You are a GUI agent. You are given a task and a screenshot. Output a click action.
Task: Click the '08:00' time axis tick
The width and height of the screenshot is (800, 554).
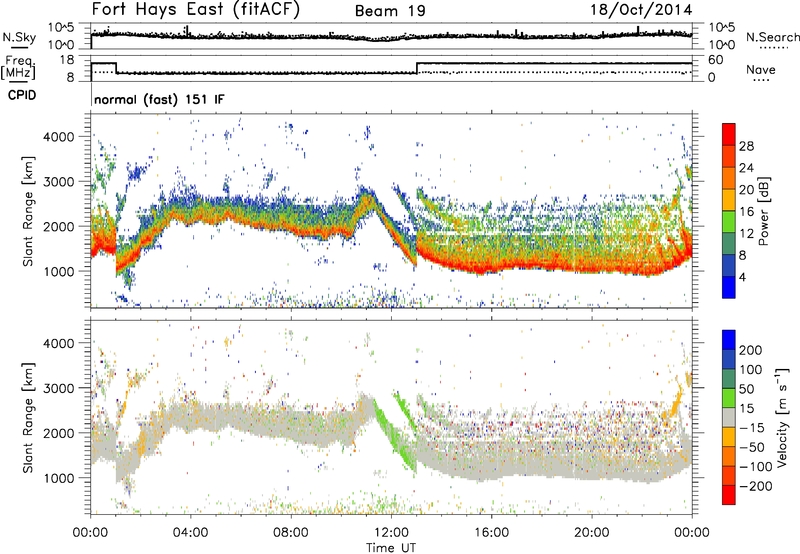291,533
